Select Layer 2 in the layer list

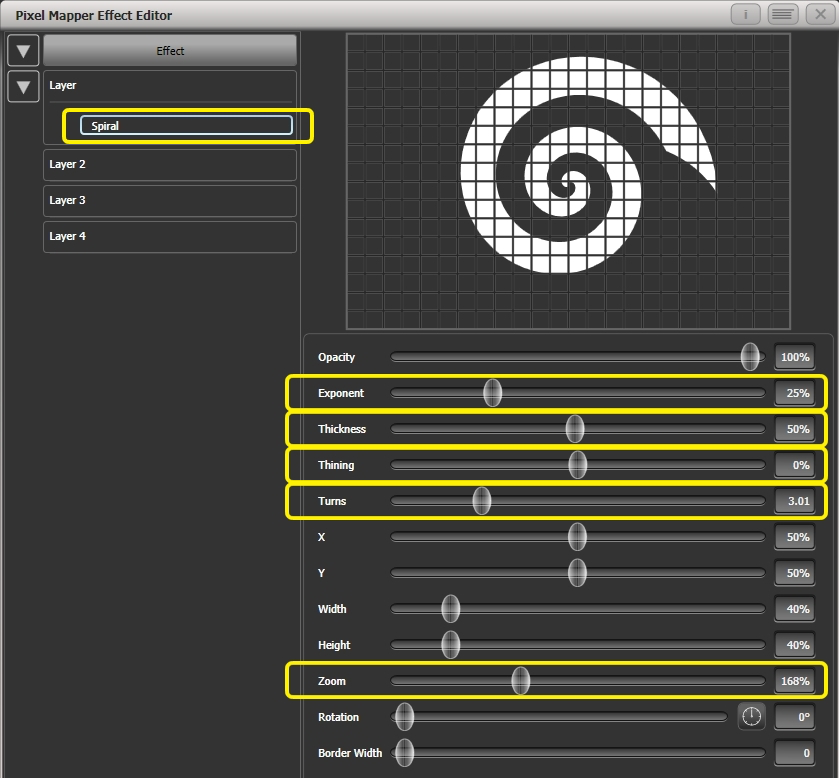pyautogui.click(x=169, y=164)
